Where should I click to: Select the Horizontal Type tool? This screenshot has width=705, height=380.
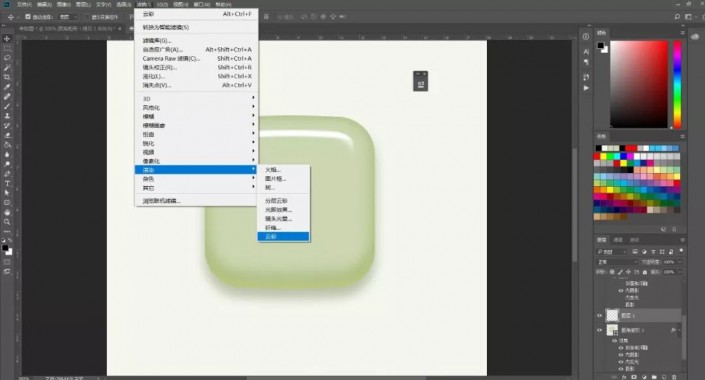click(x=7, y=183)
